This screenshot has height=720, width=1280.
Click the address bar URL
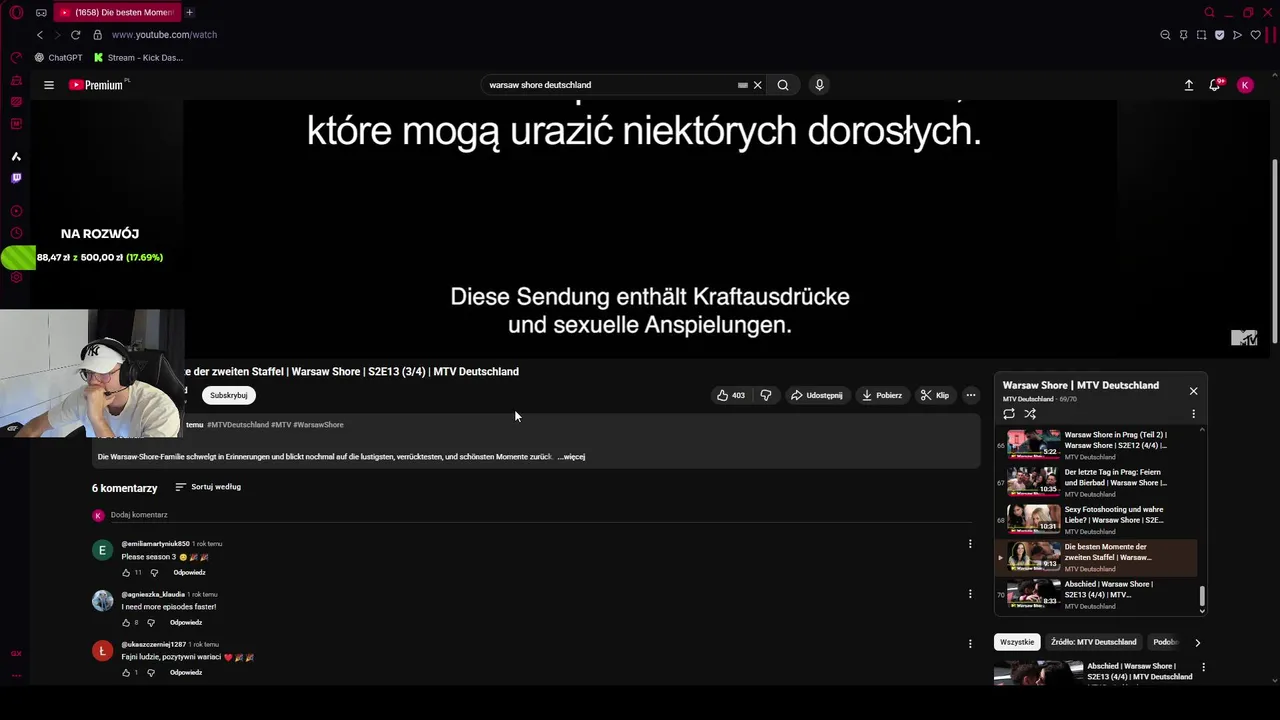coord(164,34)
